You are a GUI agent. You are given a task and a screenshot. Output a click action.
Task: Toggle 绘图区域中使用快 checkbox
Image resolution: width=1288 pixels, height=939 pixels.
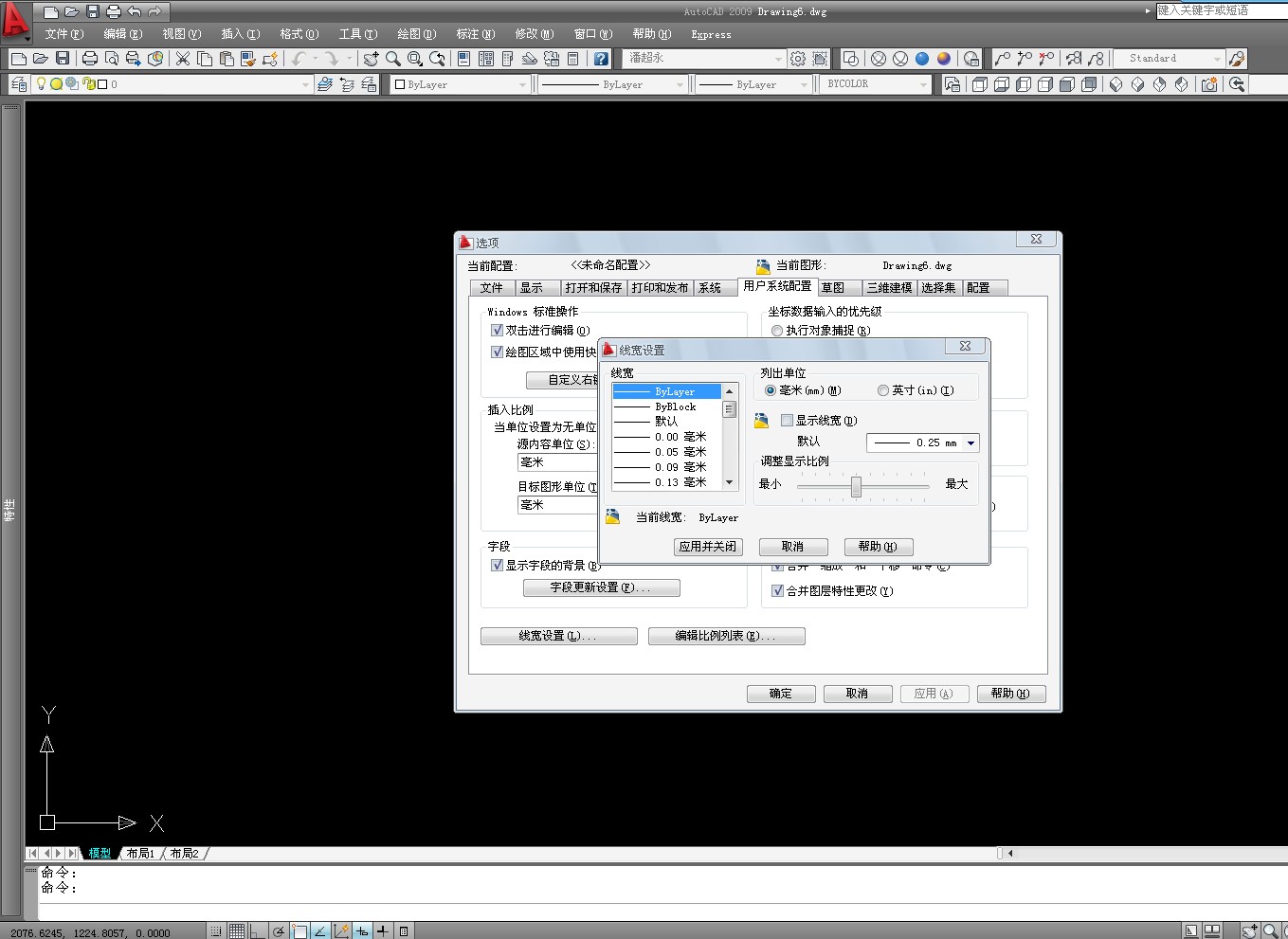point(497,352)
